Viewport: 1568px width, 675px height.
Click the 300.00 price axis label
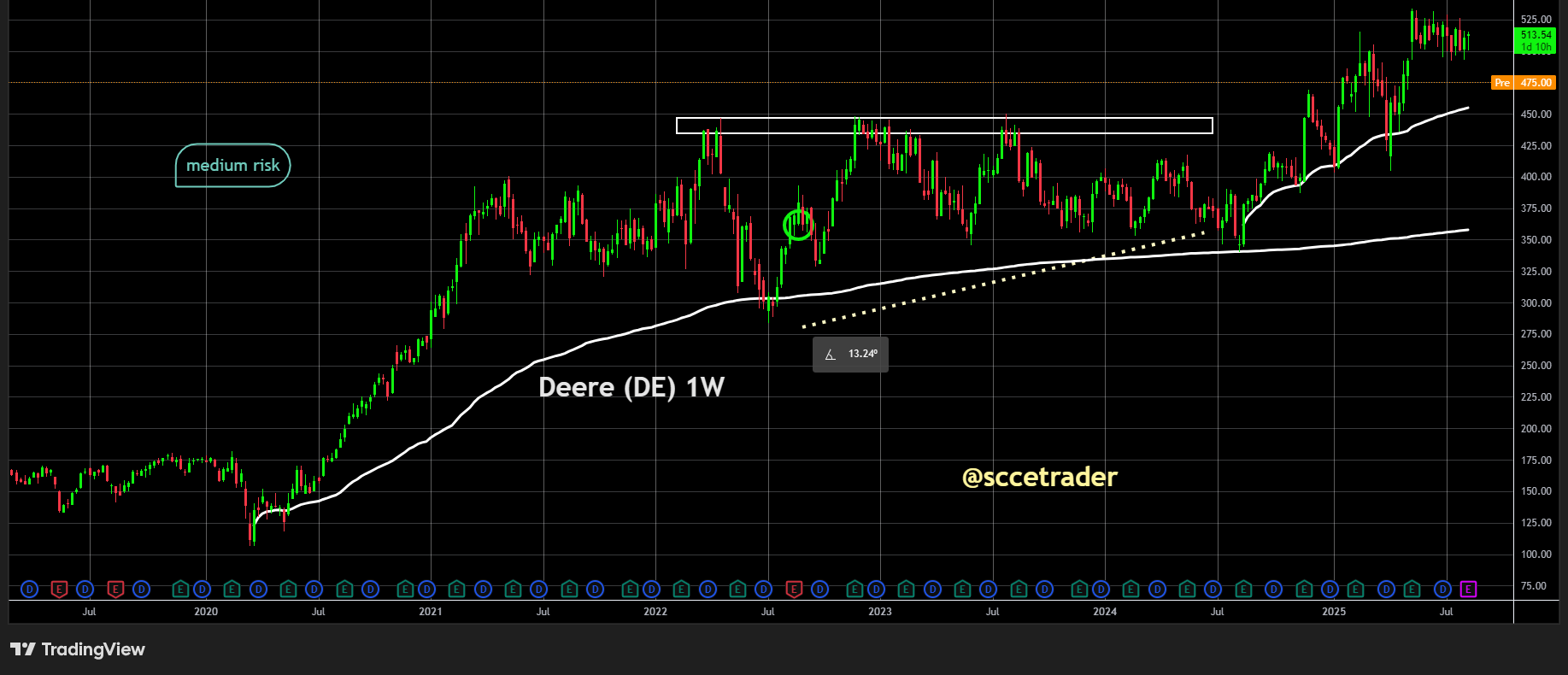[1536, 303]
